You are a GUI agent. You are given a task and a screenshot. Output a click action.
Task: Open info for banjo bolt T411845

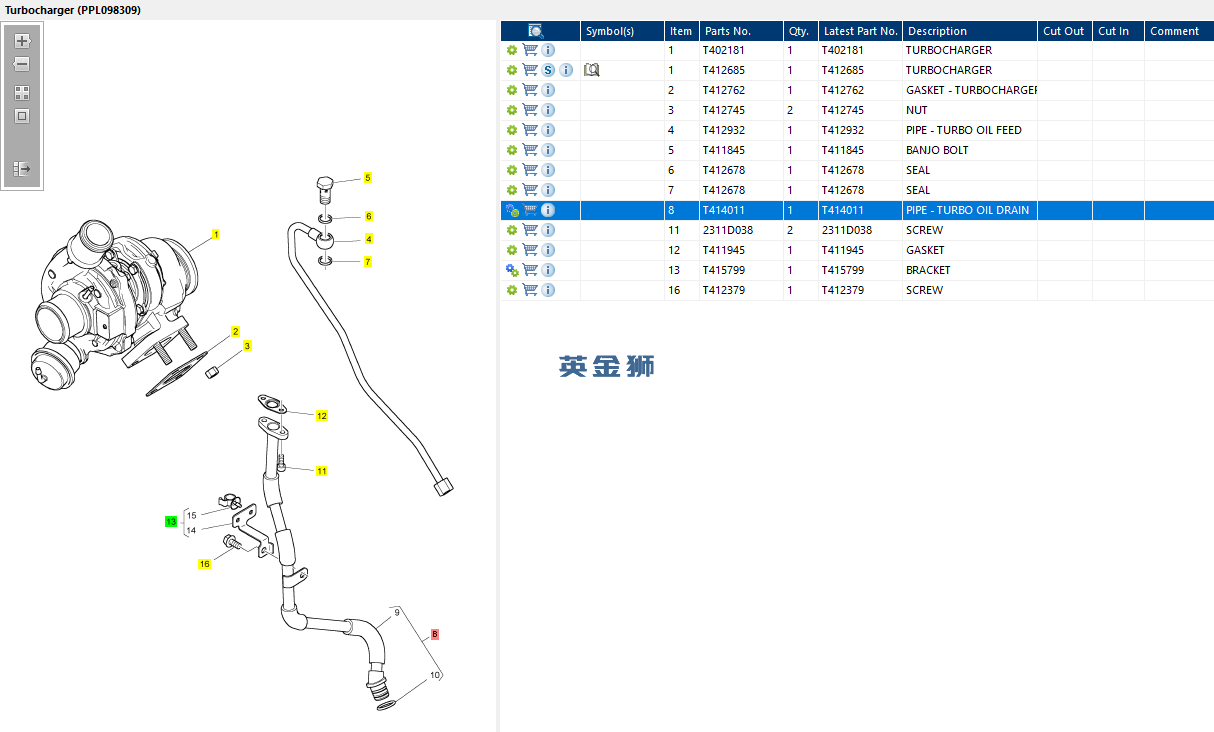click(548, 150)
